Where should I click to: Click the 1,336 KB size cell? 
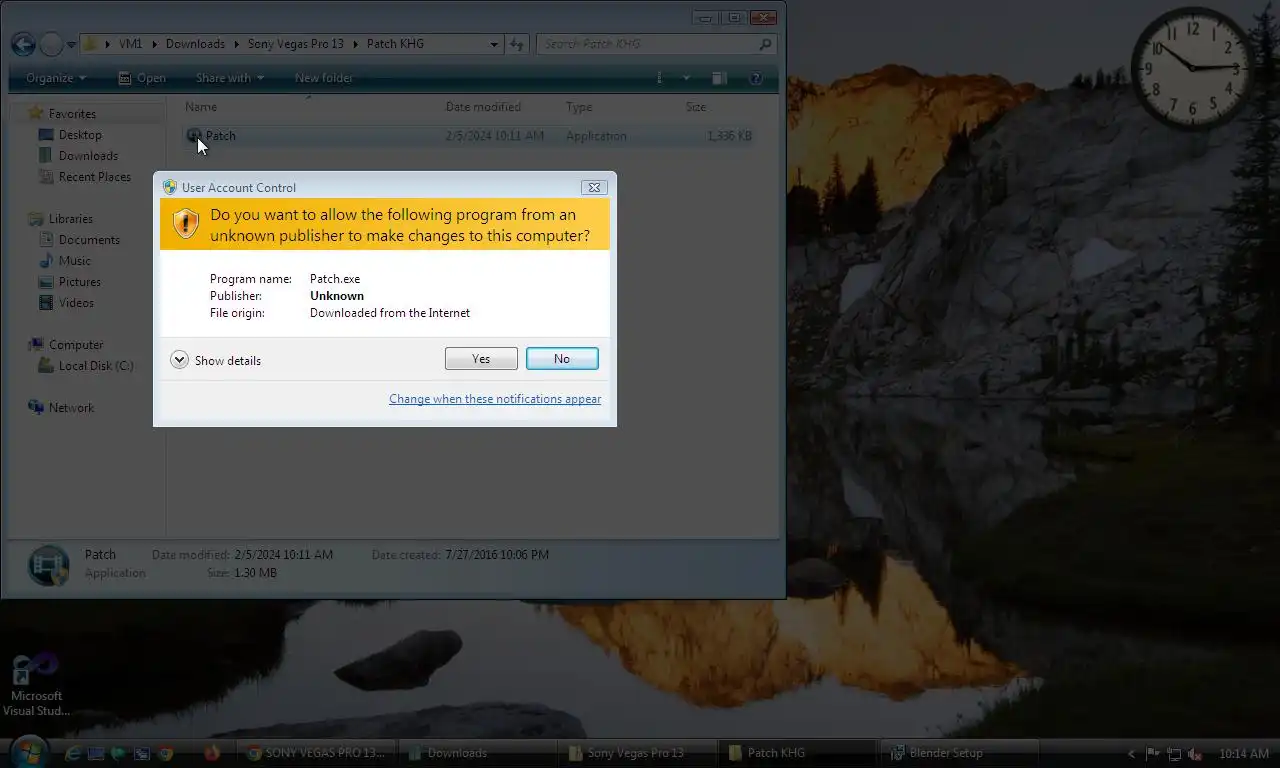click(729, 136)
